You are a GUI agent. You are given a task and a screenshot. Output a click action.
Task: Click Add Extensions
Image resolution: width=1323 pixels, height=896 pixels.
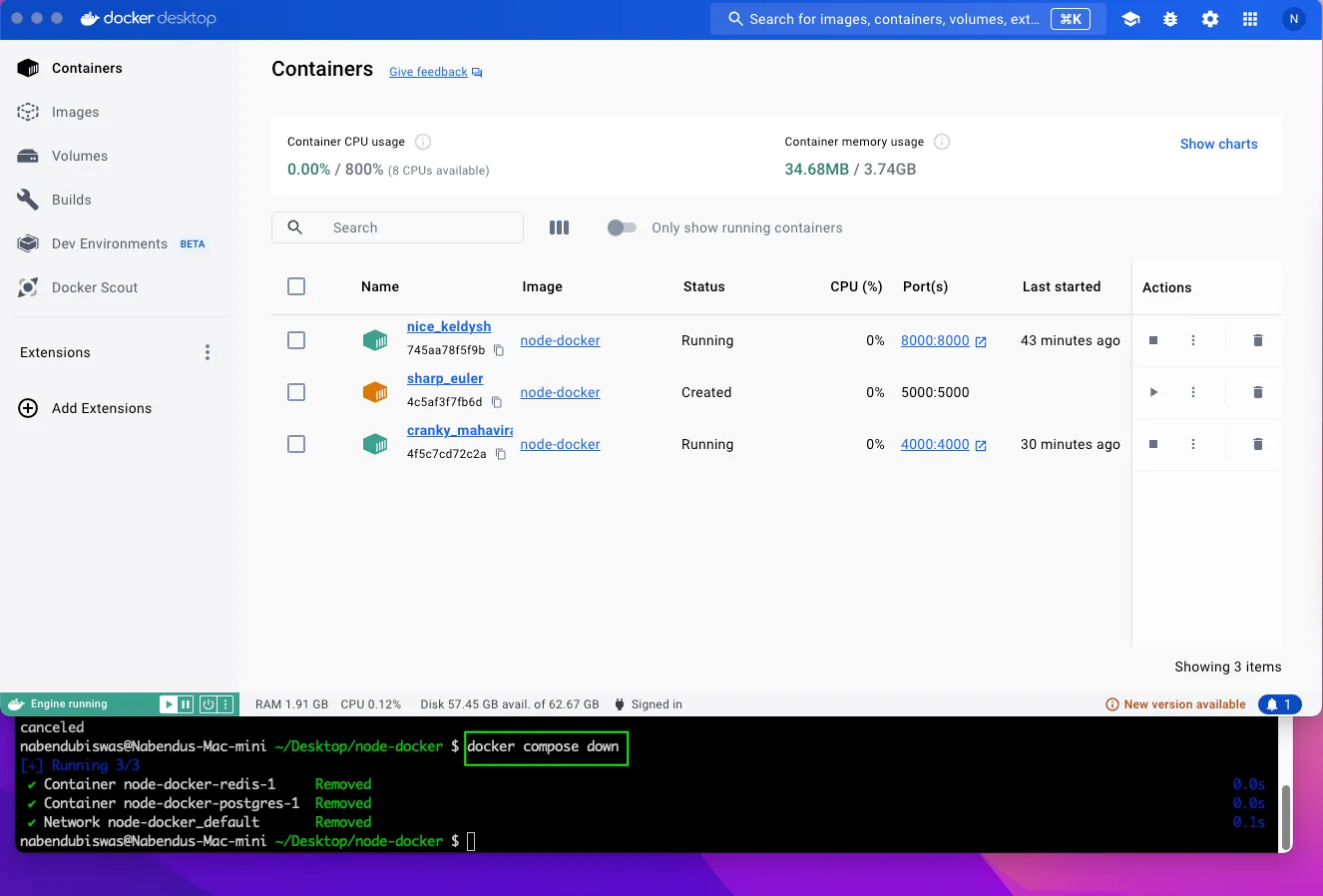tap(86, 408)
